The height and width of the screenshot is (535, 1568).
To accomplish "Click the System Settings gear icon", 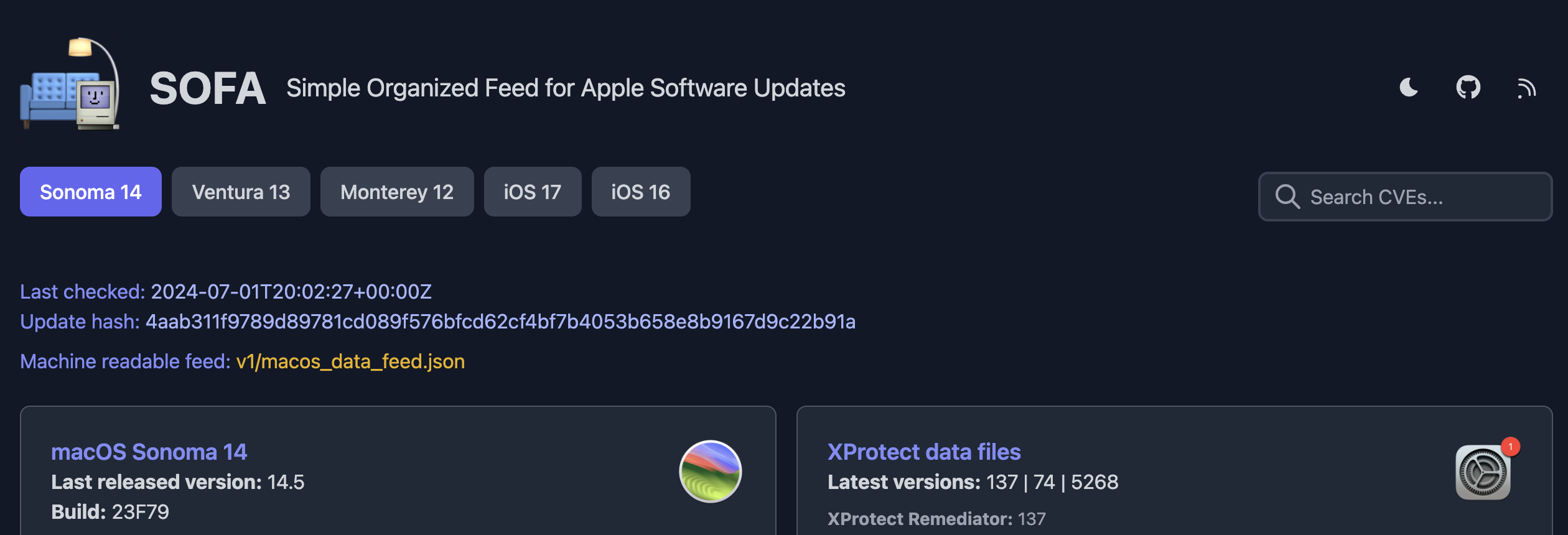I will pos(1483,473).
